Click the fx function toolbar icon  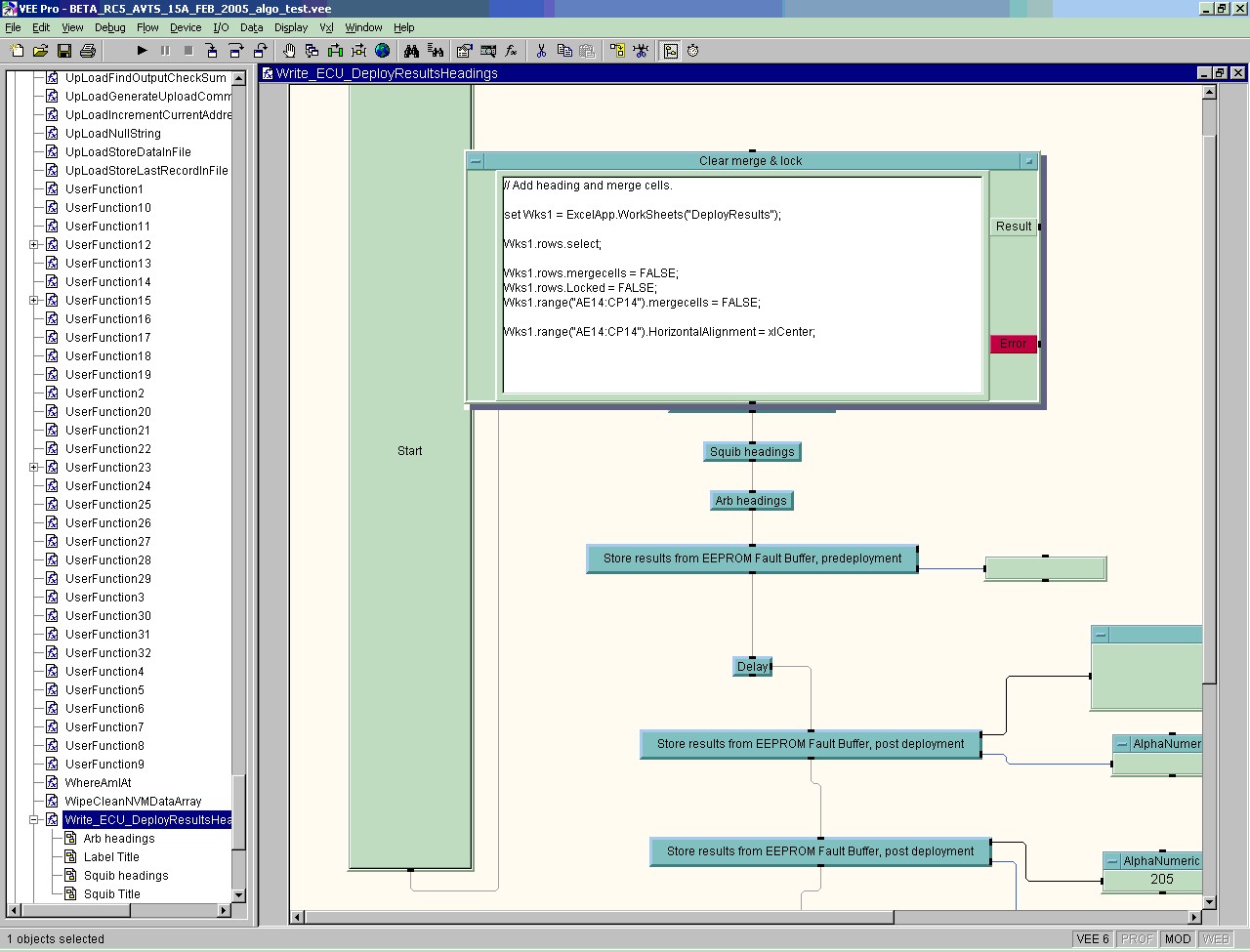point(511,51)
